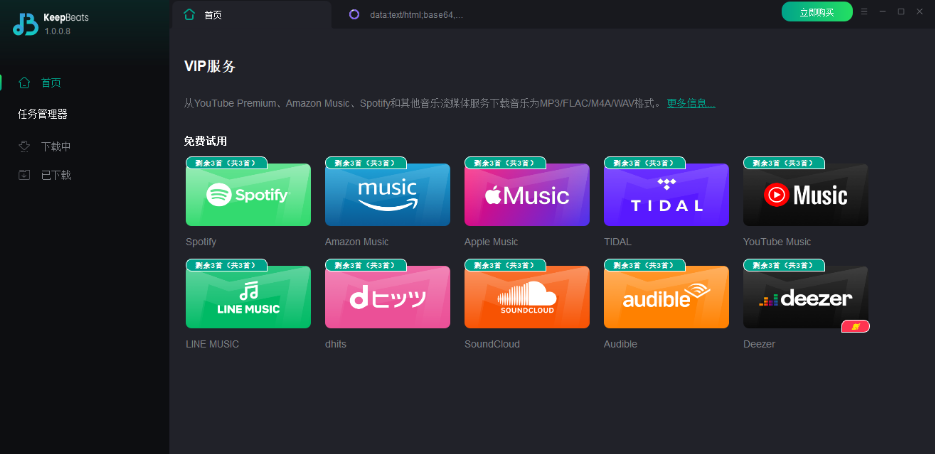The image size is (935, 454).
Task: Click the dhits text label
Action: point(336,344)
